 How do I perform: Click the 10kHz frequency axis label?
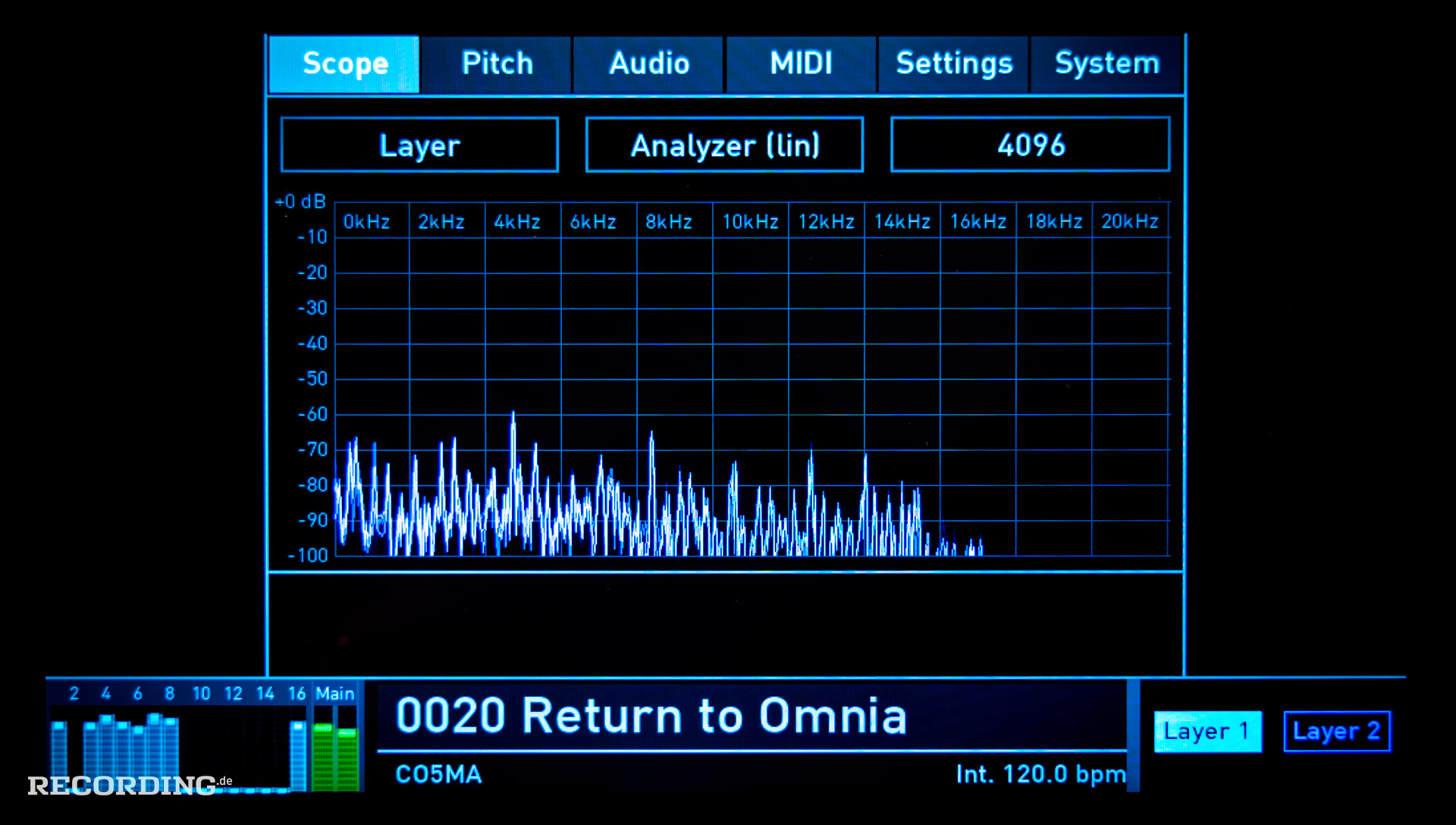750,221
